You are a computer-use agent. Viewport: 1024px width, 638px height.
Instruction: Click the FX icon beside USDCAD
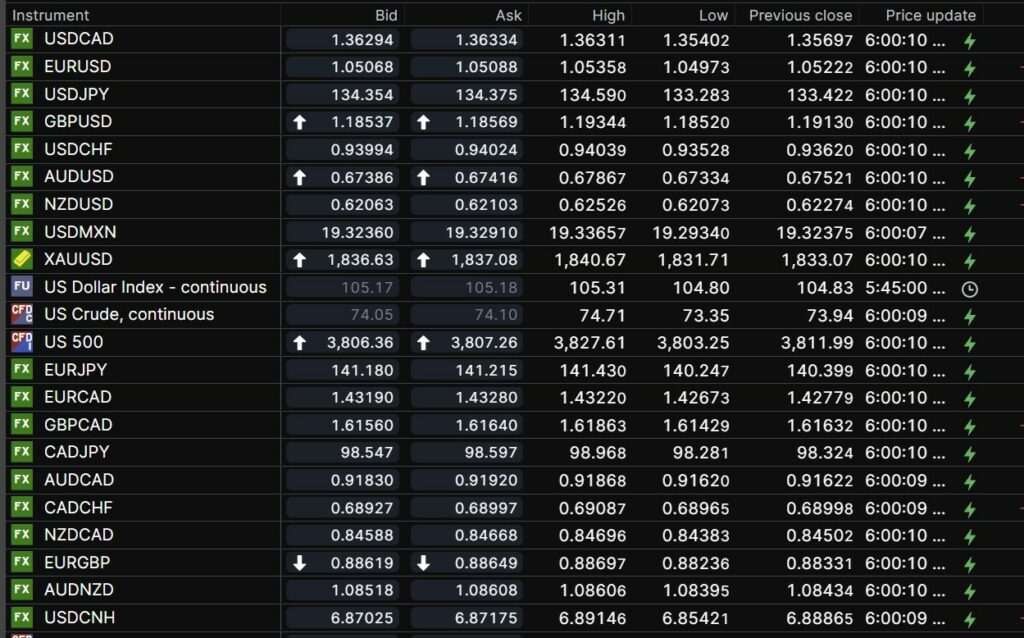click(21, 39)
